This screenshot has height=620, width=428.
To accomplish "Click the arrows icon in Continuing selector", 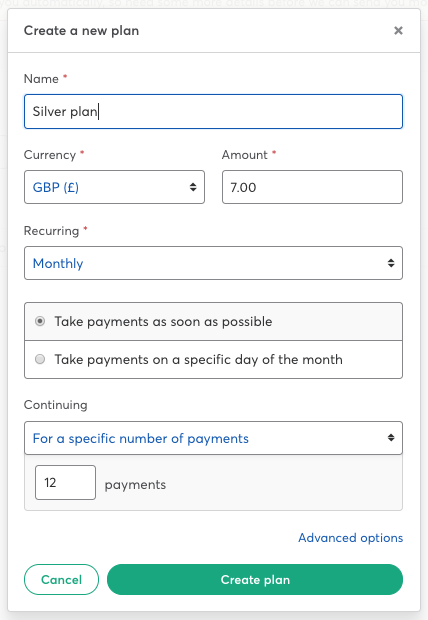I will (x=391, y=438).
